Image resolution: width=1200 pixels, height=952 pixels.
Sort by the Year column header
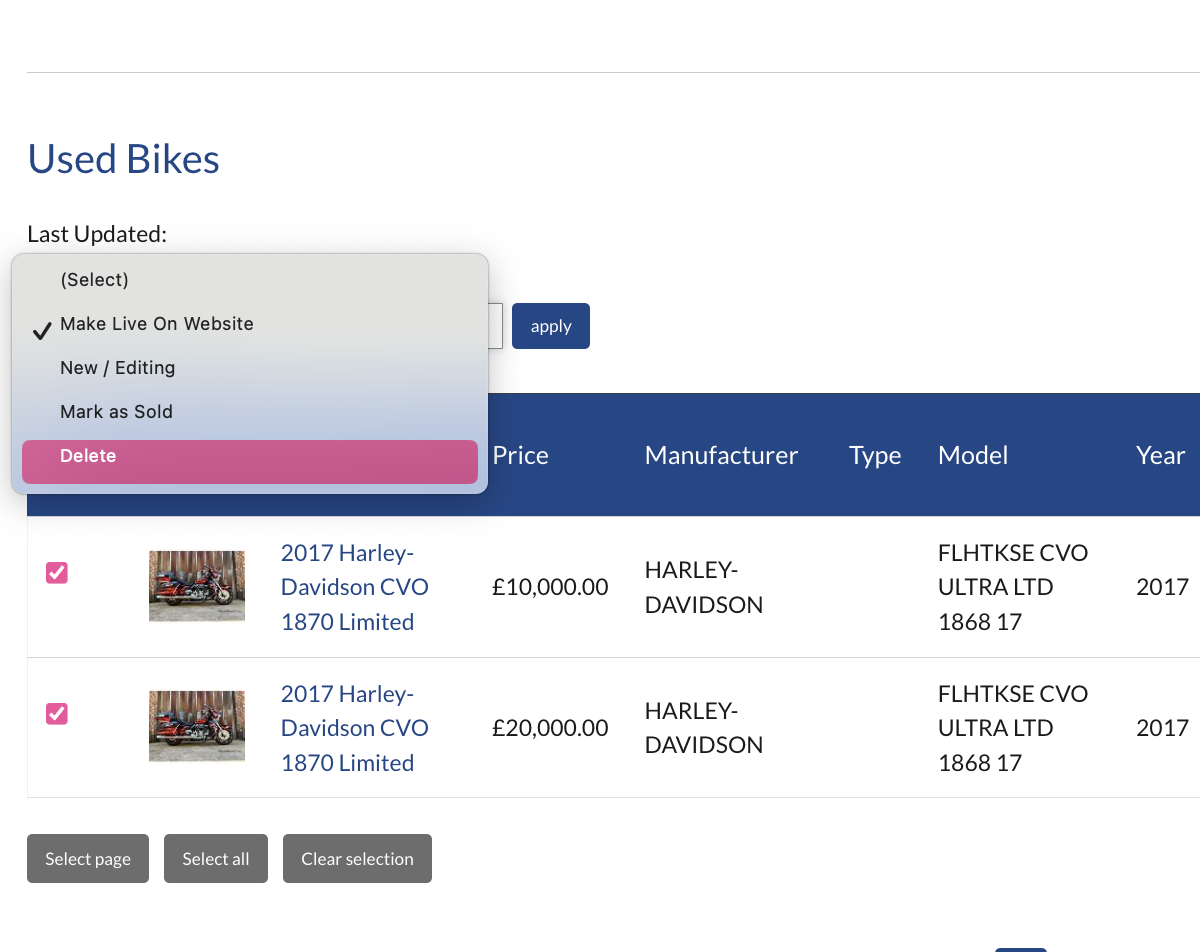pyautogui.click(x=1160, y=456)
